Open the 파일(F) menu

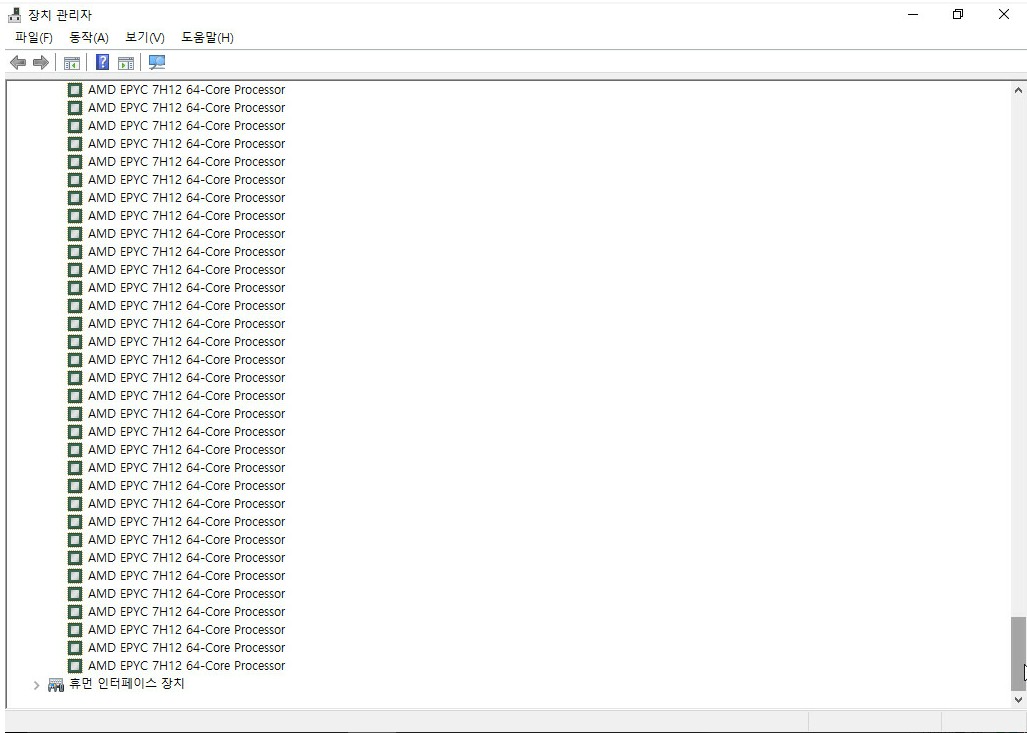coord(33,37)
